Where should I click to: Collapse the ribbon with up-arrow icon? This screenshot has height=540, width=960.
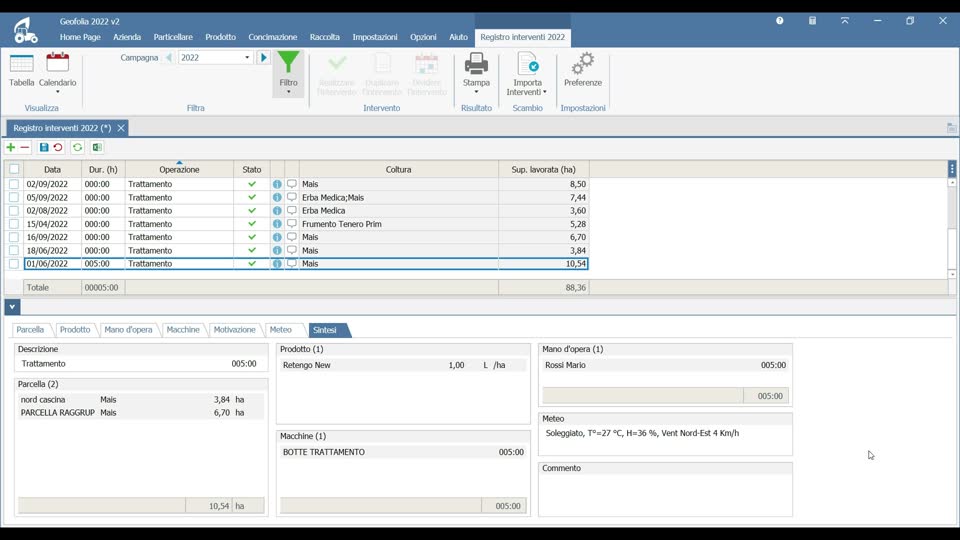click(845, 21)
